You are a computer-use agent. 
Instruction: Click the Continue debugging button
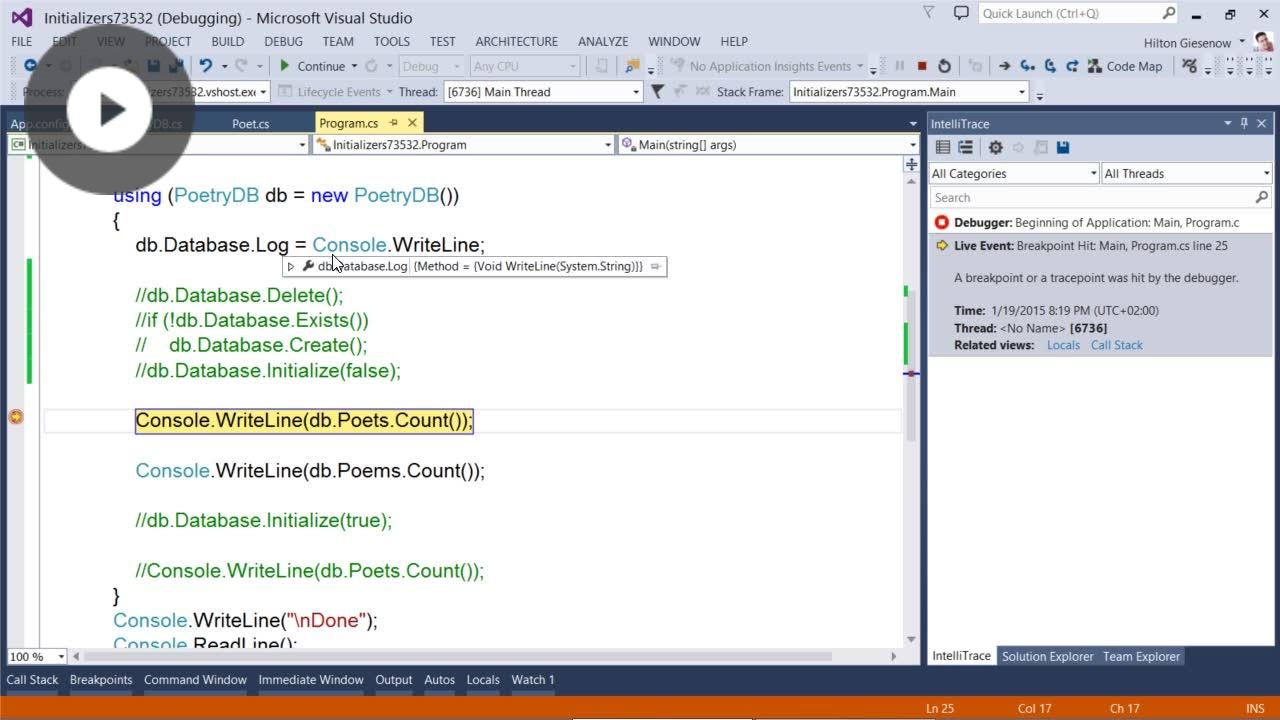311,66
